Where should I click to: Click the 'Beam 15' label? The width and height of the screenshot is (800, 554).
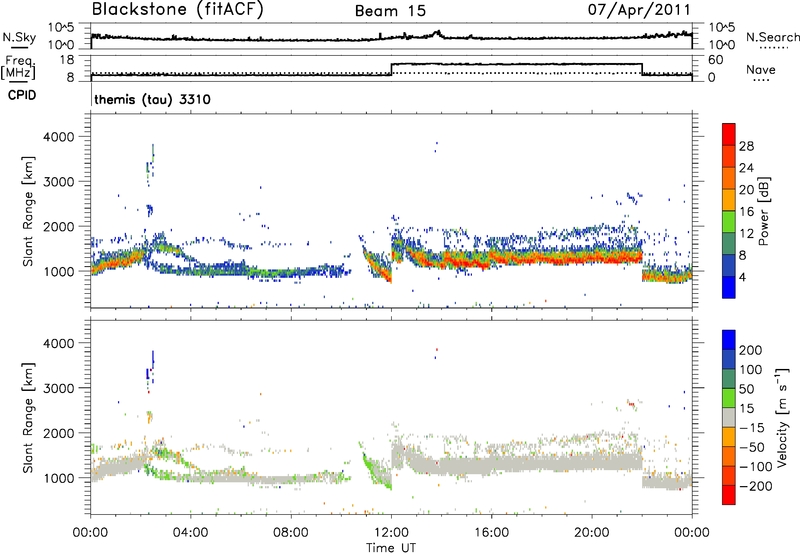click(x=390, y=11)
